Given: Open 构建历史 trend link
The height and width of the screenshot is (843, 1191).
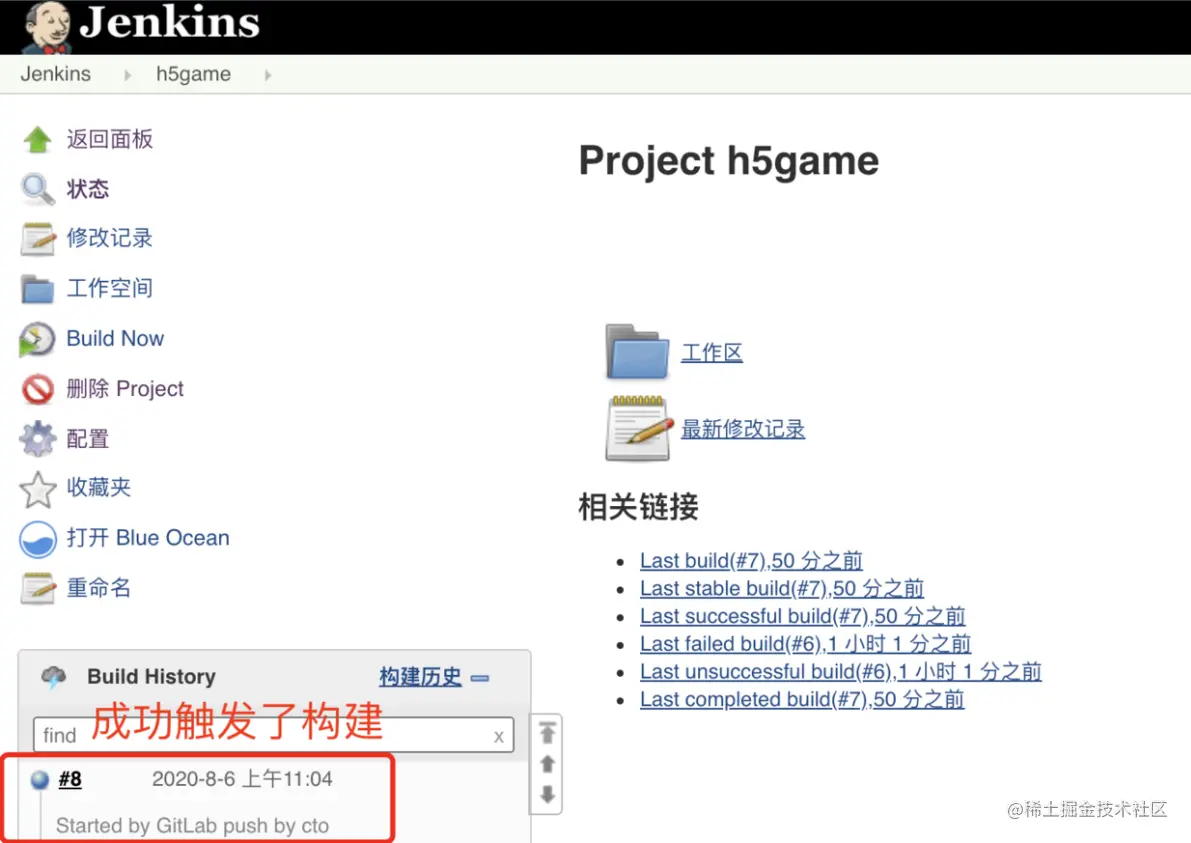Looking at the screenshot, I should pyautogui.click(x=420, y=677).
